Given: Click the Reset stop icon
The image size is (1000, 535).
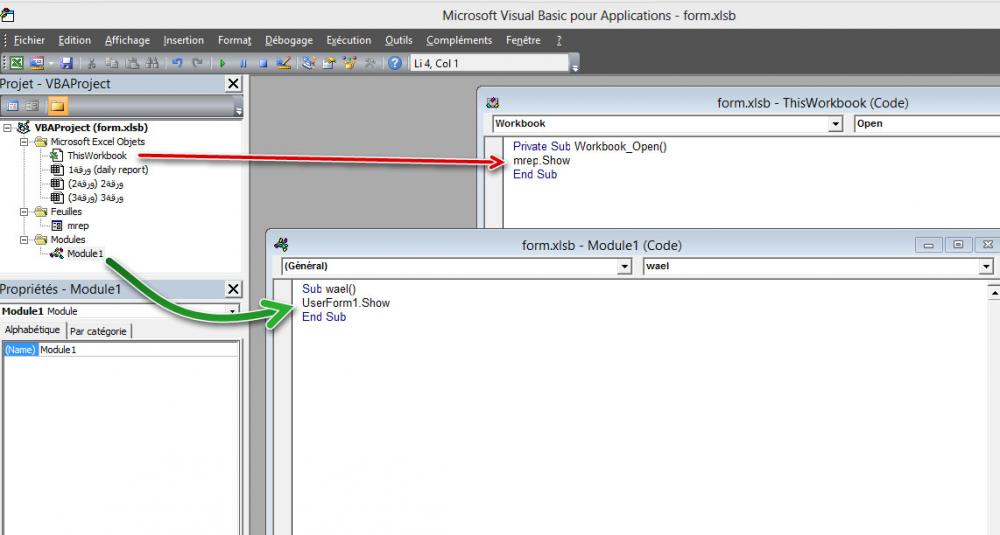Looking at the screenshot, I should (263, 63).
